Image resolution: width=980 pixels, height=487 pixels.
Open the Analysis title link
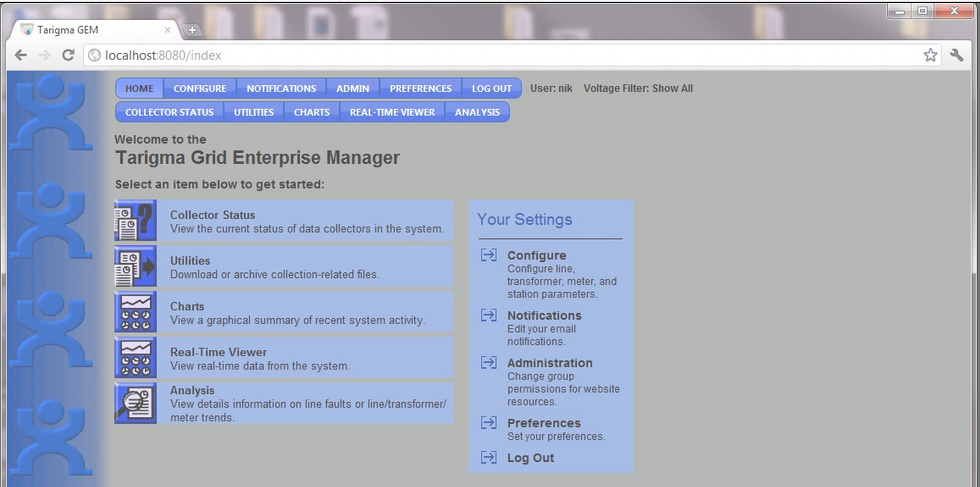tap(192, 390)
